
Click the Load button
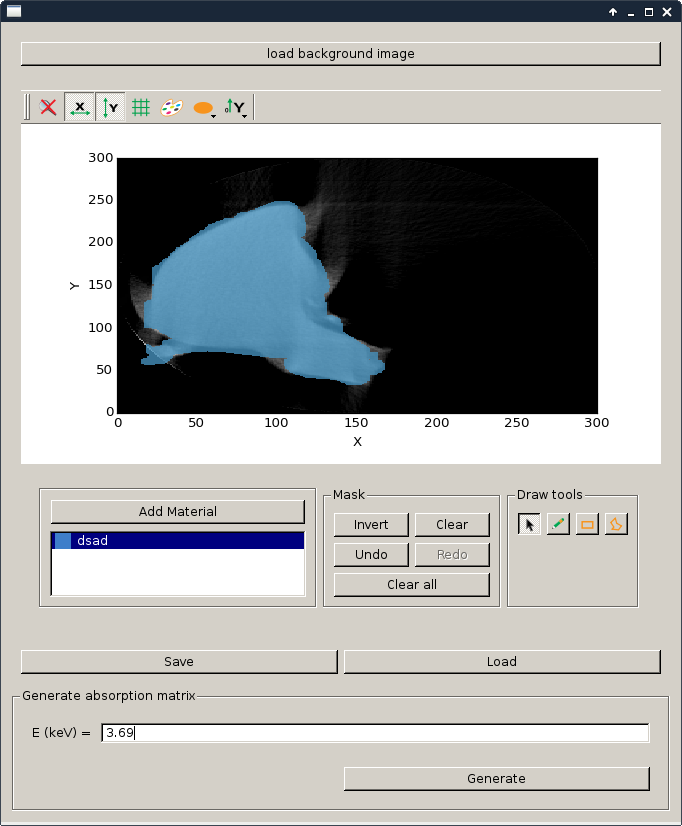click(502, 662)
